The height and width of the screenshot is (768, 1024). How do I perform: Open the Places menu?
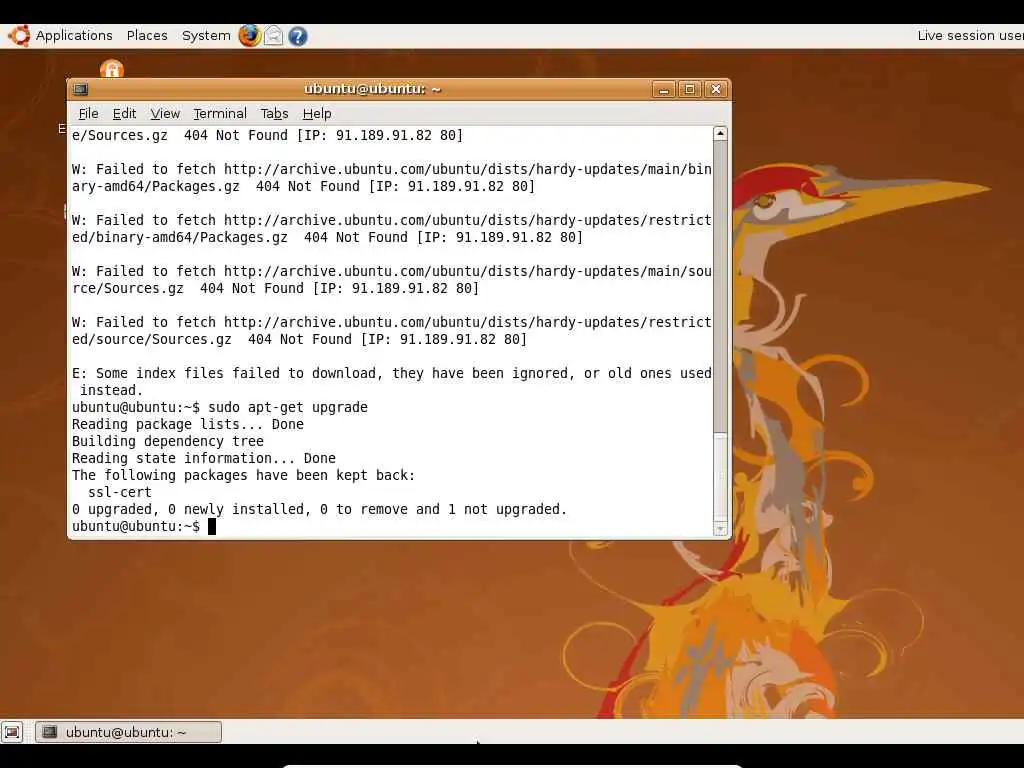point(147,35)
